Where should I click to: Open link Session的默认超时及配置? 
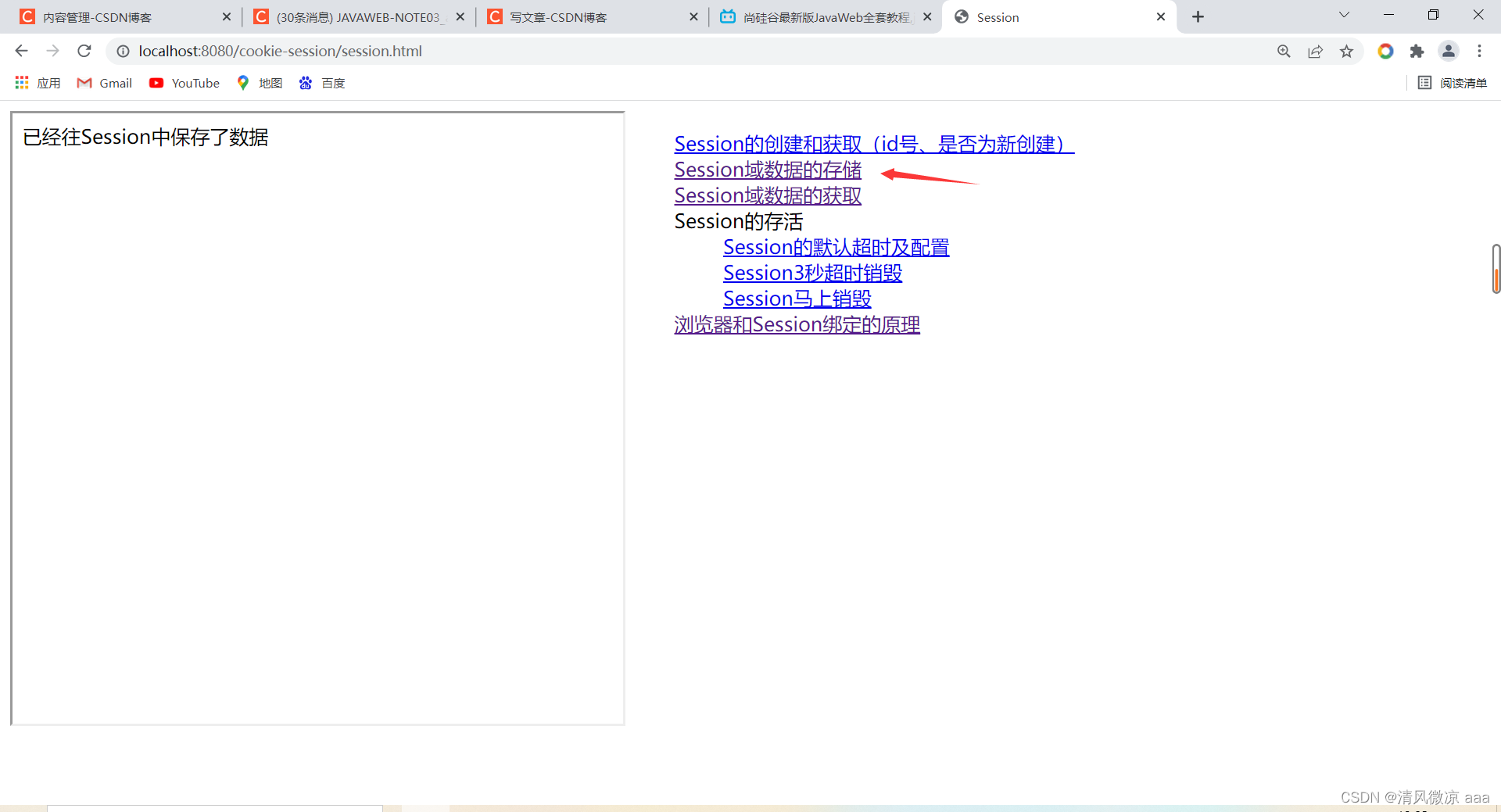coord(836,247)
